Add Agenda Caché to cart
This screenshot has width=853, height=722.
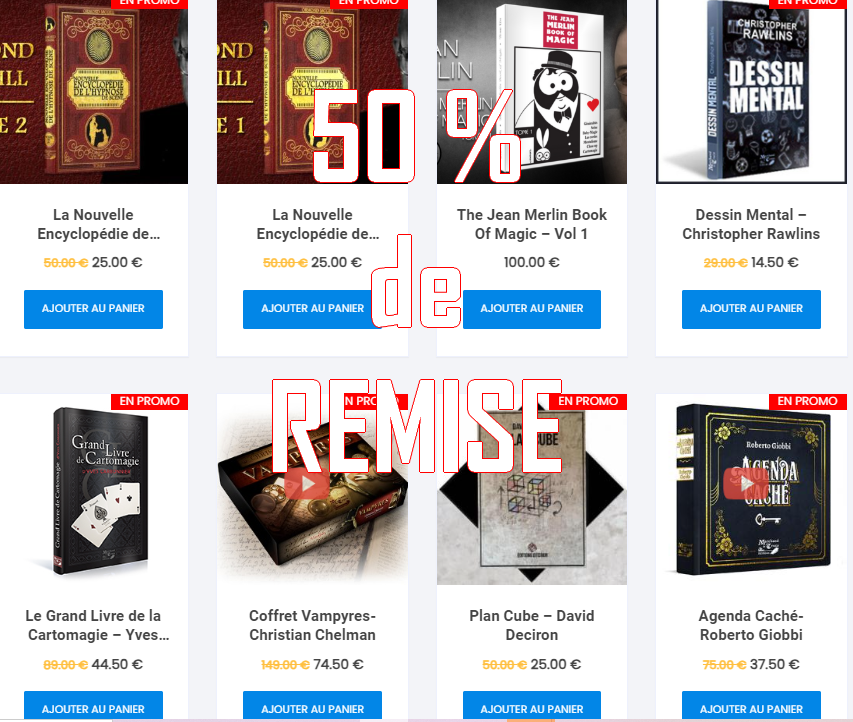pos(751,706)
